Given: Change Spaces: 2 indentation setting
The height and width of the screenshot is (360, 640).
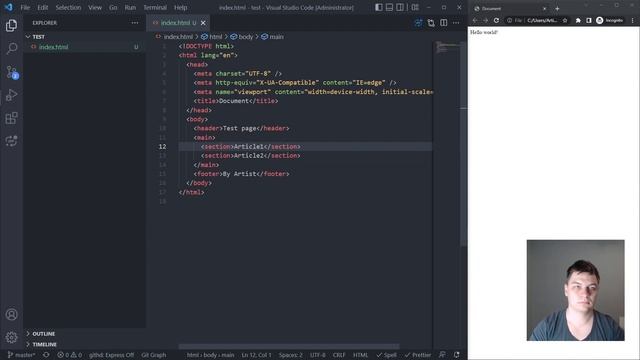Looking at the screenshot, I should 291,355.
